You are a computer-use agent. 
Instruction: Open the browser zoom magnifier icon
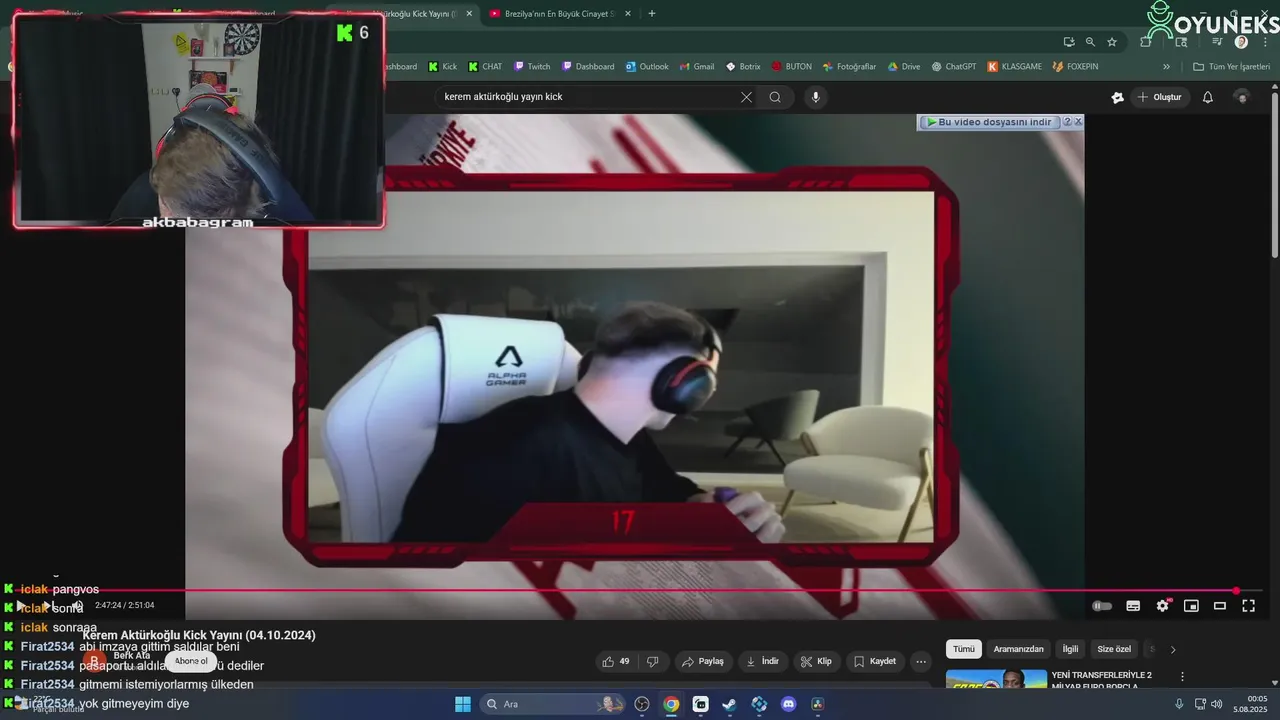pos(1090,42)
